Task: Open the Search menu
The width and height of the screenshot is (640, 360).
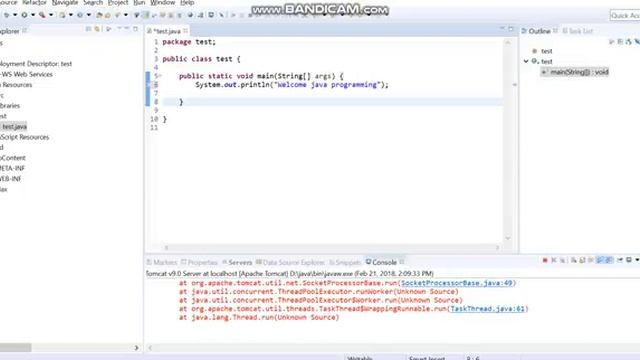Action: [93, 2]
